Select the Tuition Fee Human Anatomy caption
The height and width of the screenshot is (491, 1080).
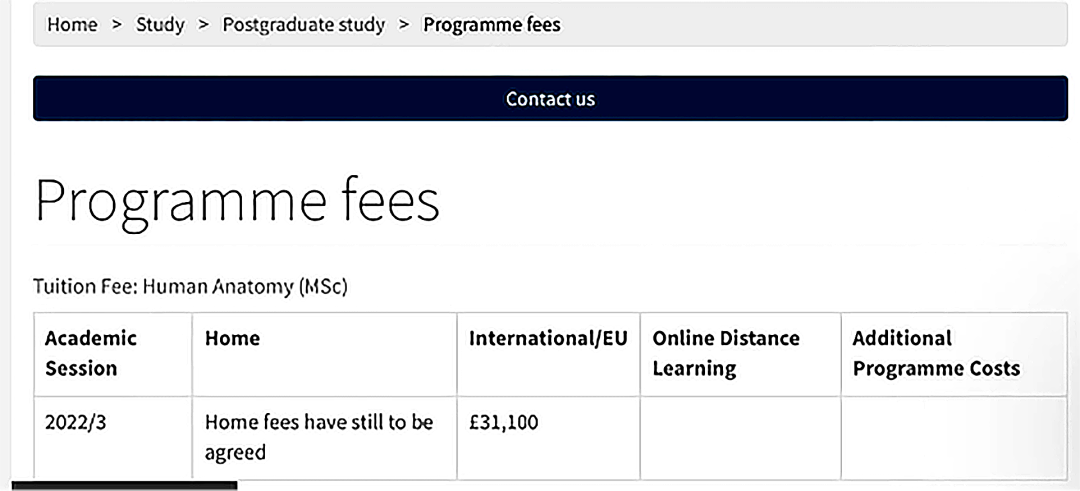tap(190, 286)
